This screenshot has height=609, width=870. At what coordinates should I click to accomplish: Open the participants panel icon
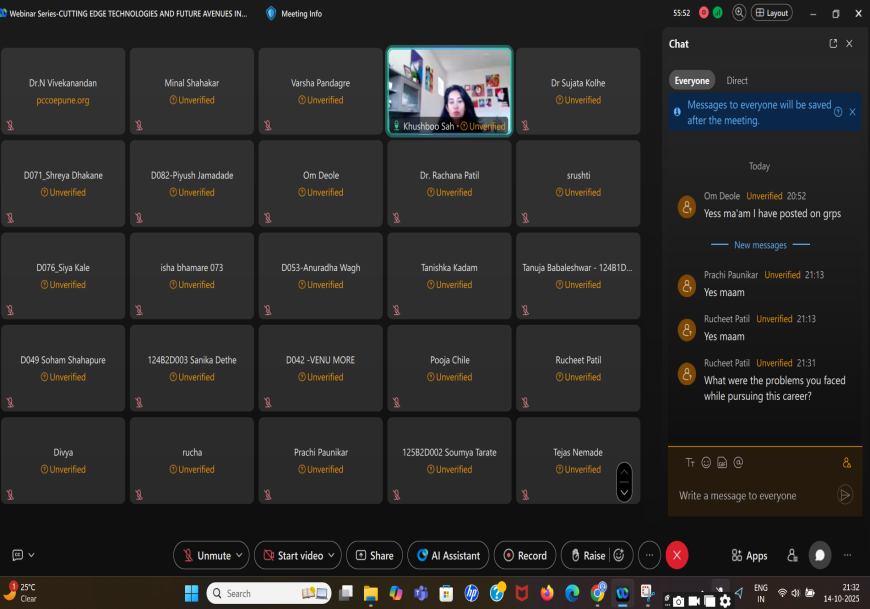792,555
